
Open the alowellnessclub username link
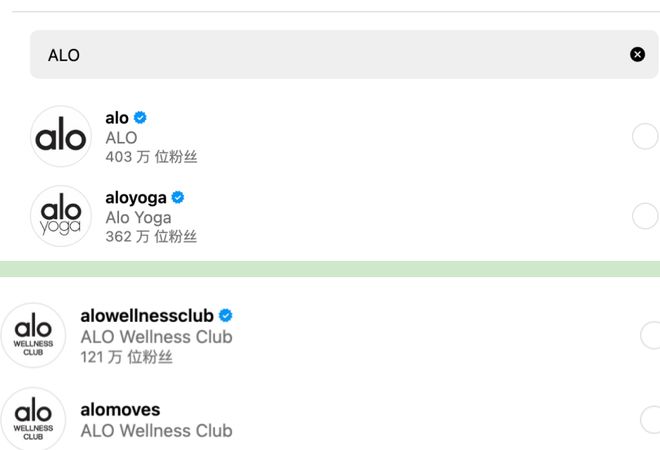pos(147,316)
